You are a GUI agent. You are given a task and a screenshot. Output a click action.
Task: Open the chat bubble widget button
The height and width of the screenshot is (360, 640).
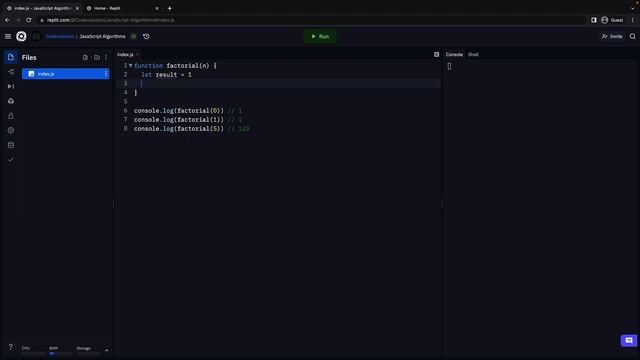pyautogui.click(x=629, y=340)
